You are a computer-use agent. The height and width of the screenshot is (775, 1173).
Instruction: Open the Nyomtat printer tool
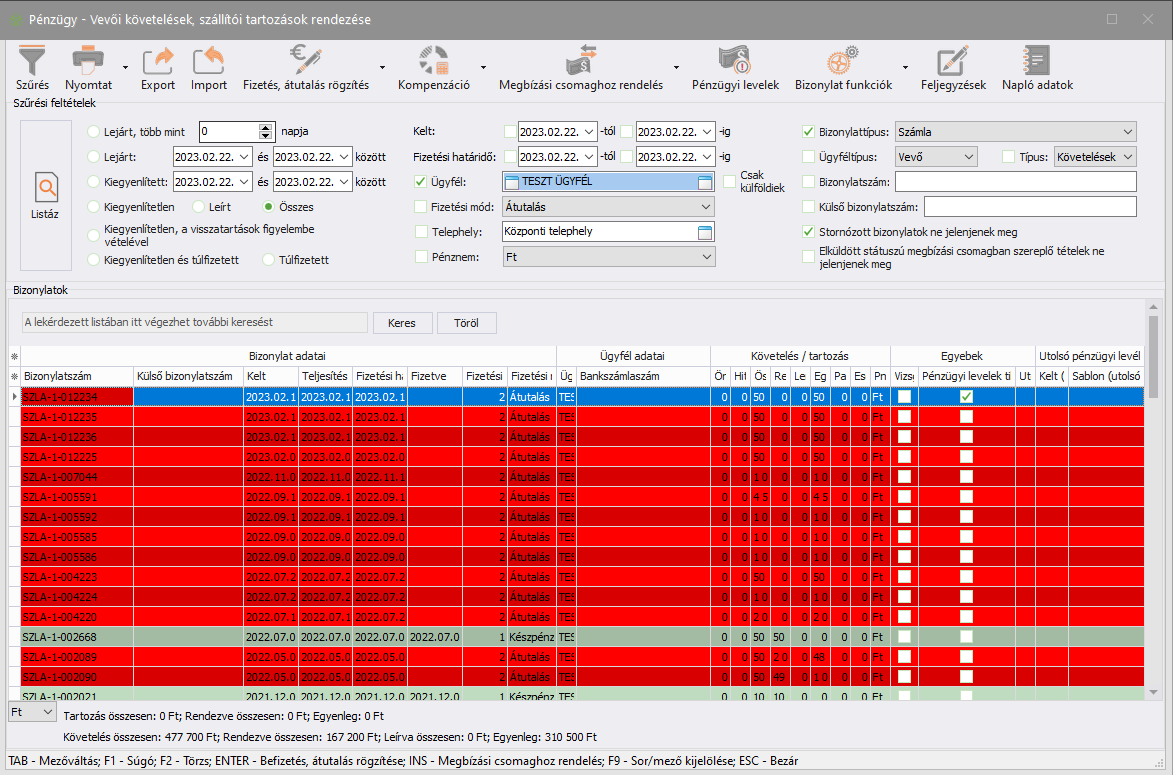pyautogui.click(x=88, y=61)
